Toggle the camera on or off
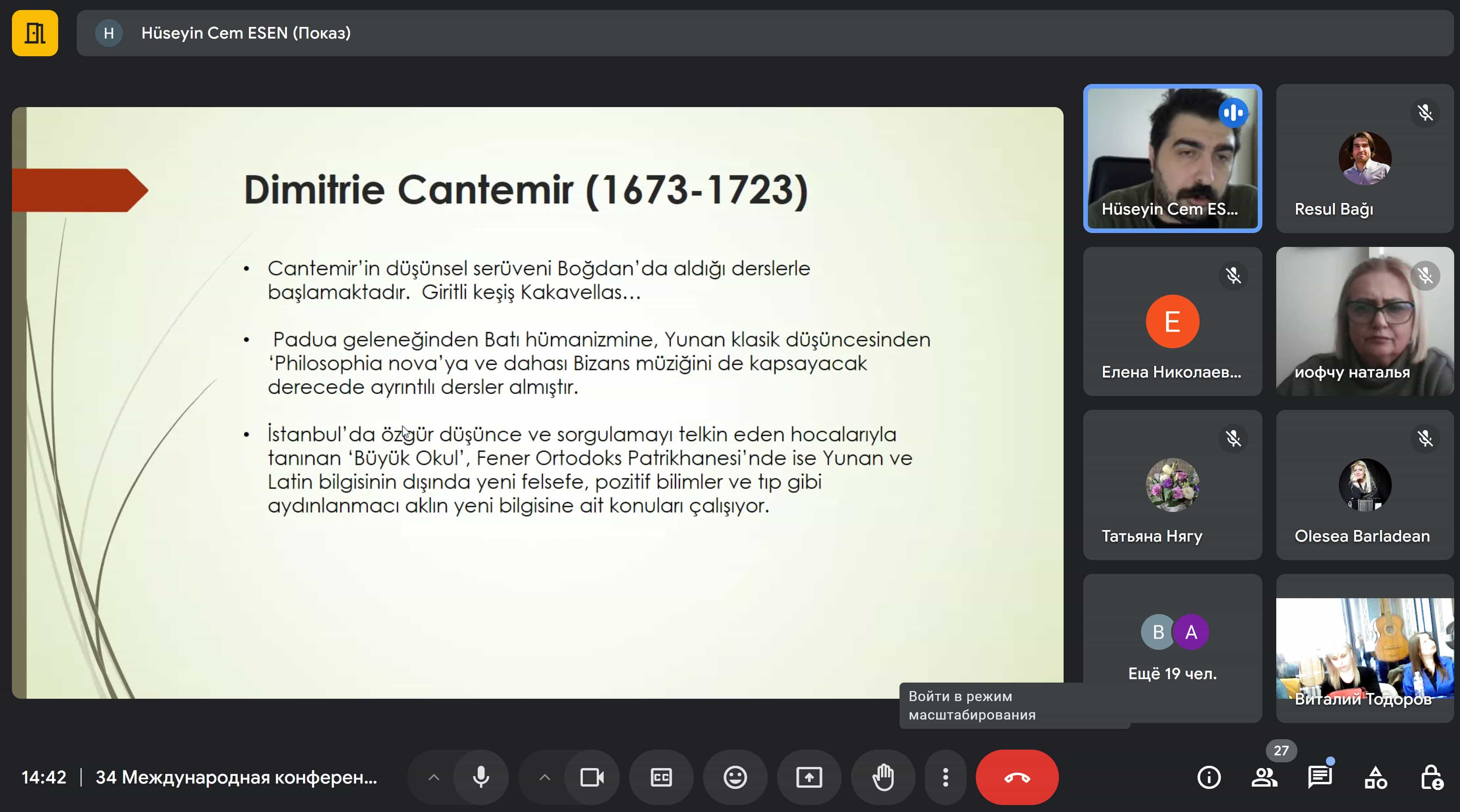This screenshot has width=1460, height=812. tap(592, 777)
